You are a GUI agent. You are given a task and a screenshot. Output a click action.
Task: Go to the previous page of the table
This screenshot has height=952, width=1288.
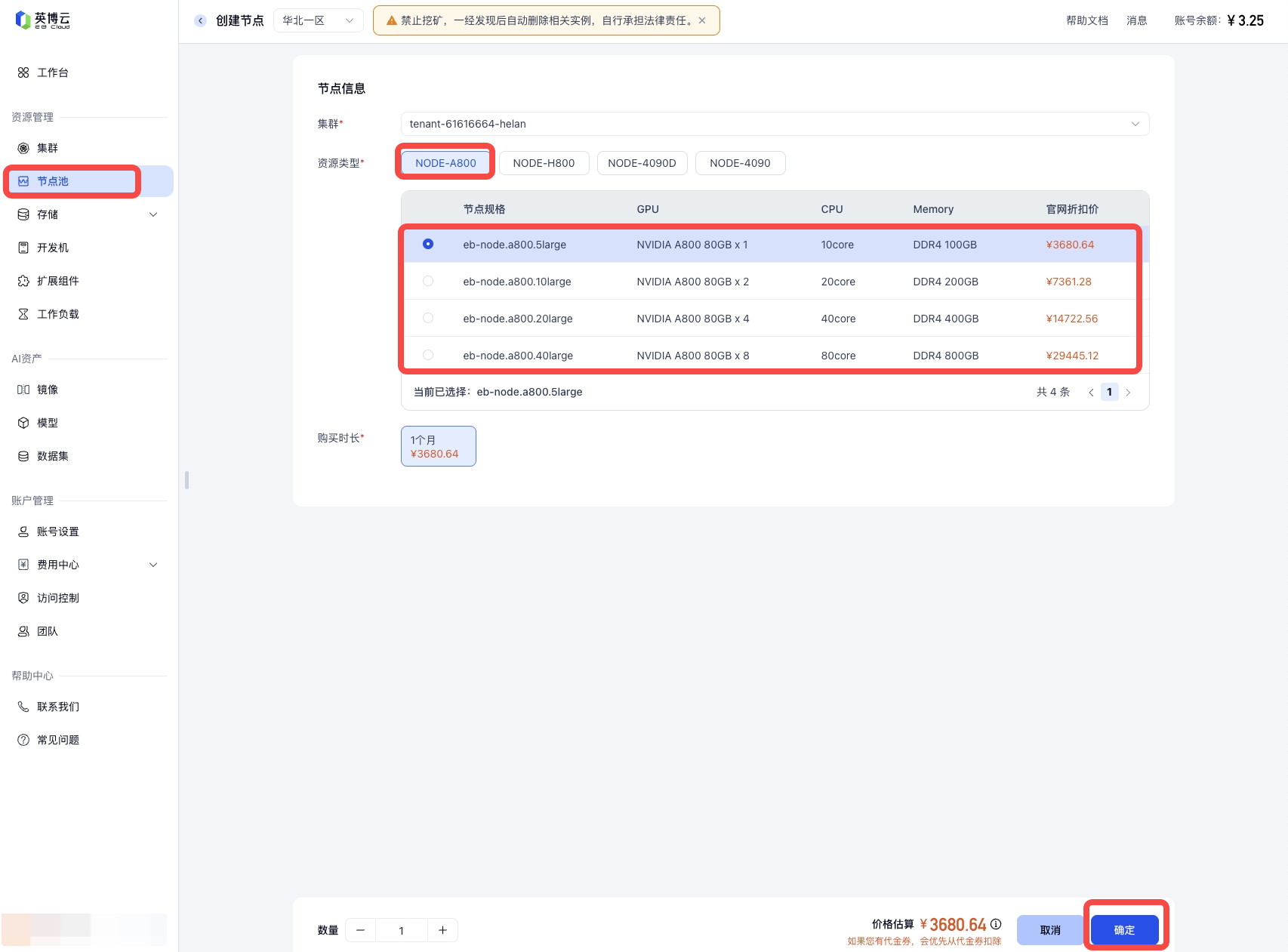coord(1091,393)
